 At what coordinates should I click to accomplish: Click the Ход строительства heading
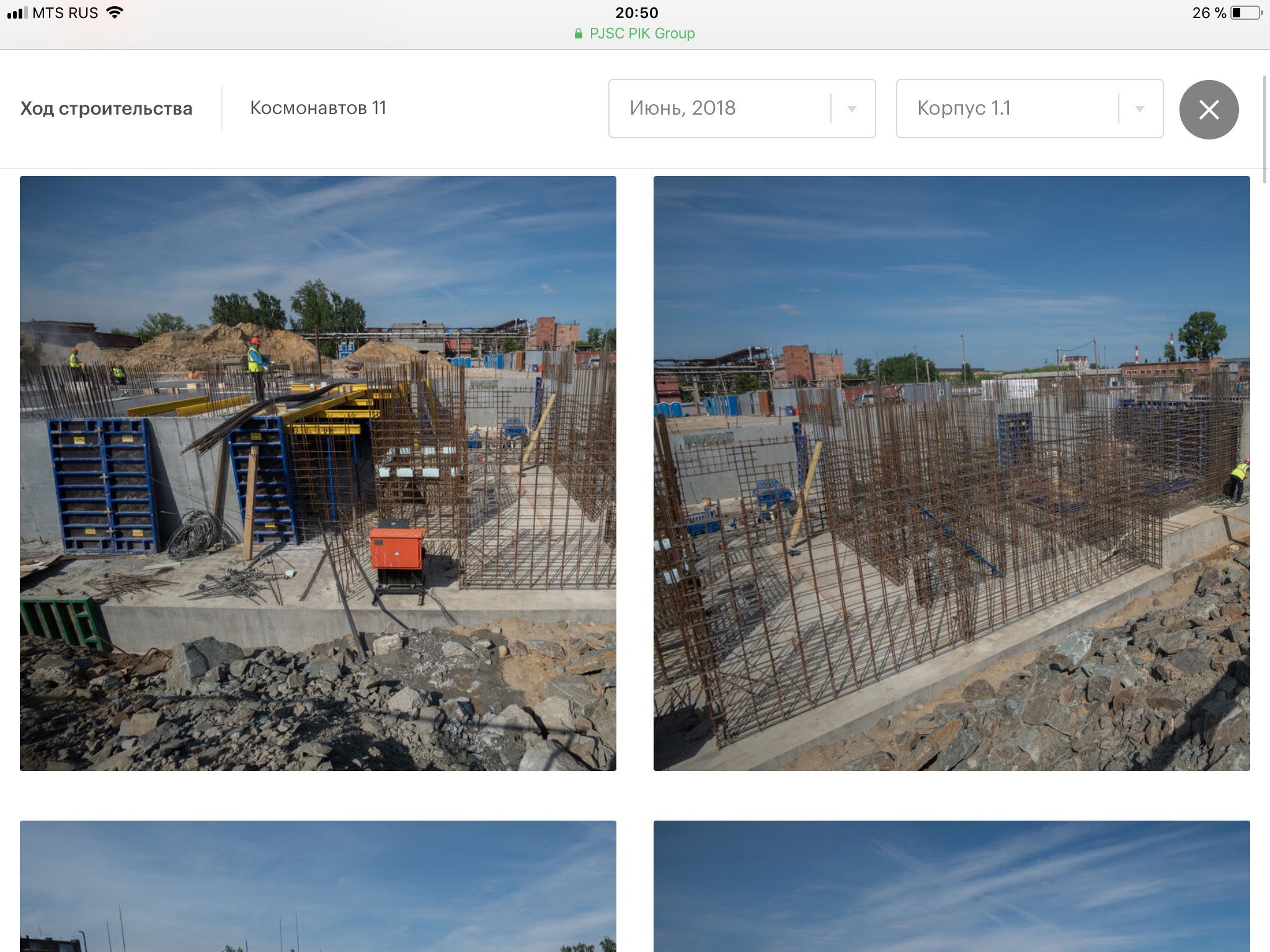click(106, 108)
